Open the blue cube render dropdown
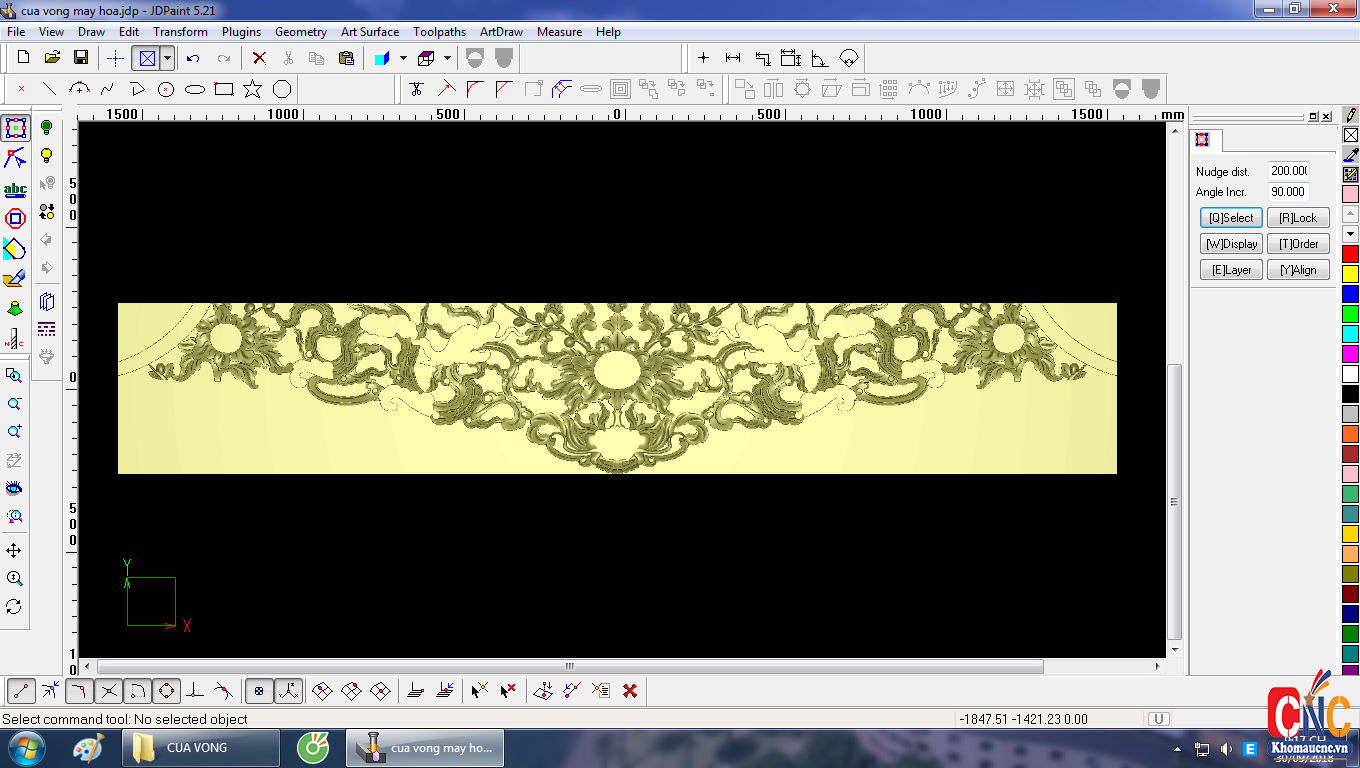Image resolution: width=1360 pixels, height=768 pixels. click(403, 58)
